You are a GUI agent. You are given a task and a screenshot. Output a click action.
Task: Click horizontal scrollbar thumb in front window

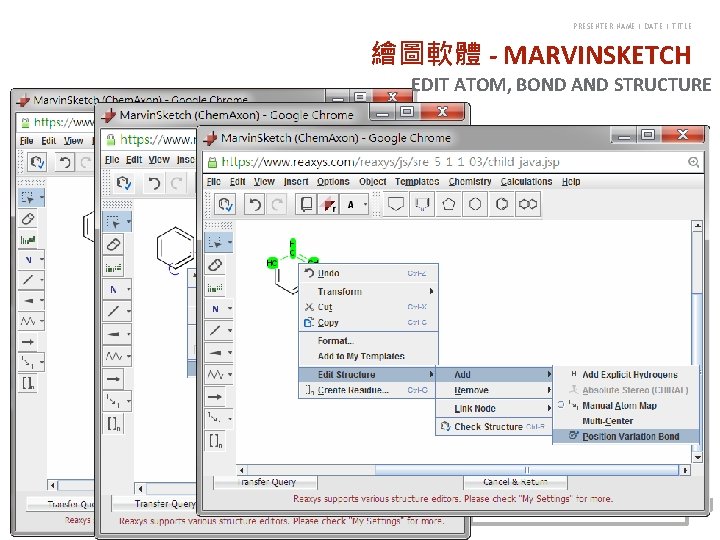tap(527, 470)
